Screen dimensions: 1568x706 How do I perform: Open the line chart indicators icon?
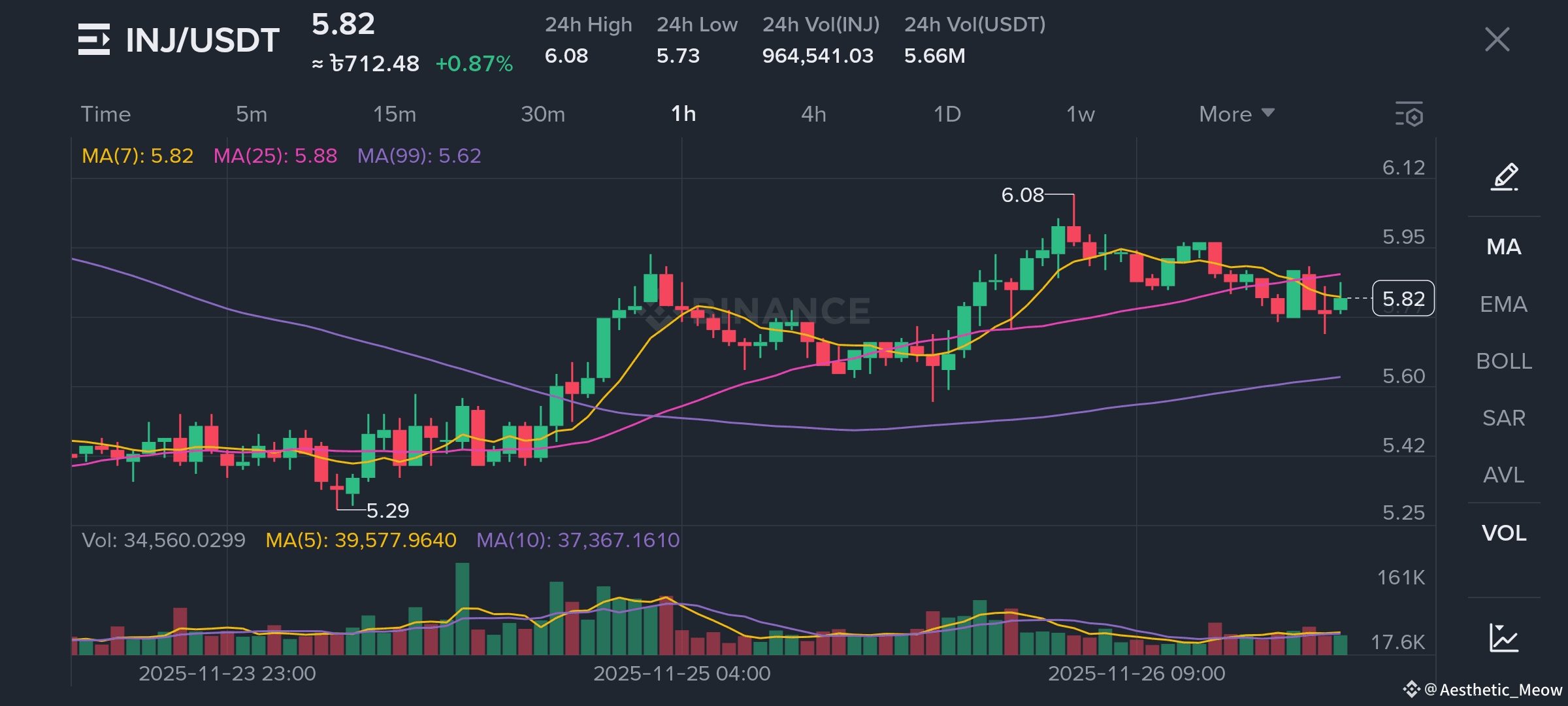click(x=1504, y=637)
